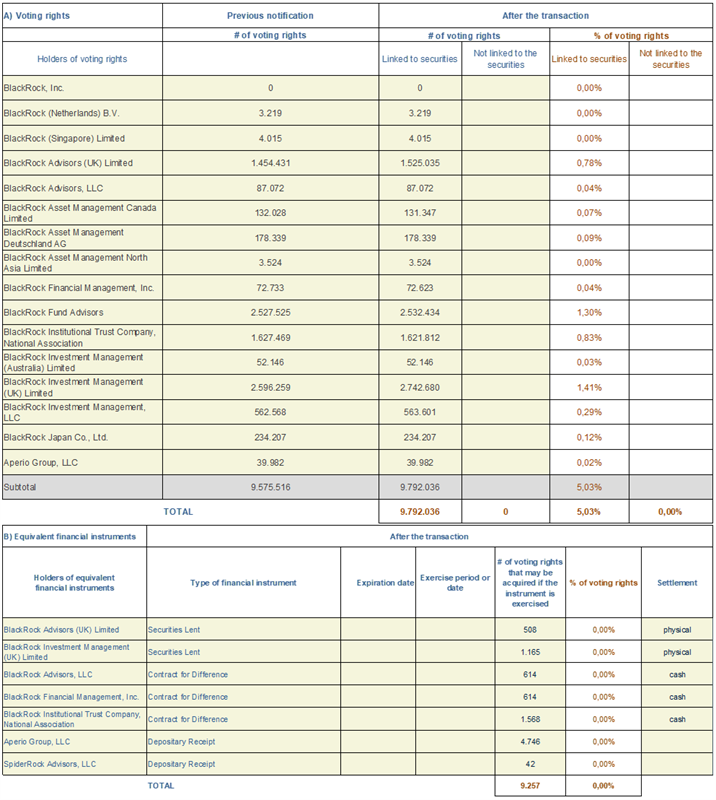Click the orange total 0,00% cell in section A

670,512
